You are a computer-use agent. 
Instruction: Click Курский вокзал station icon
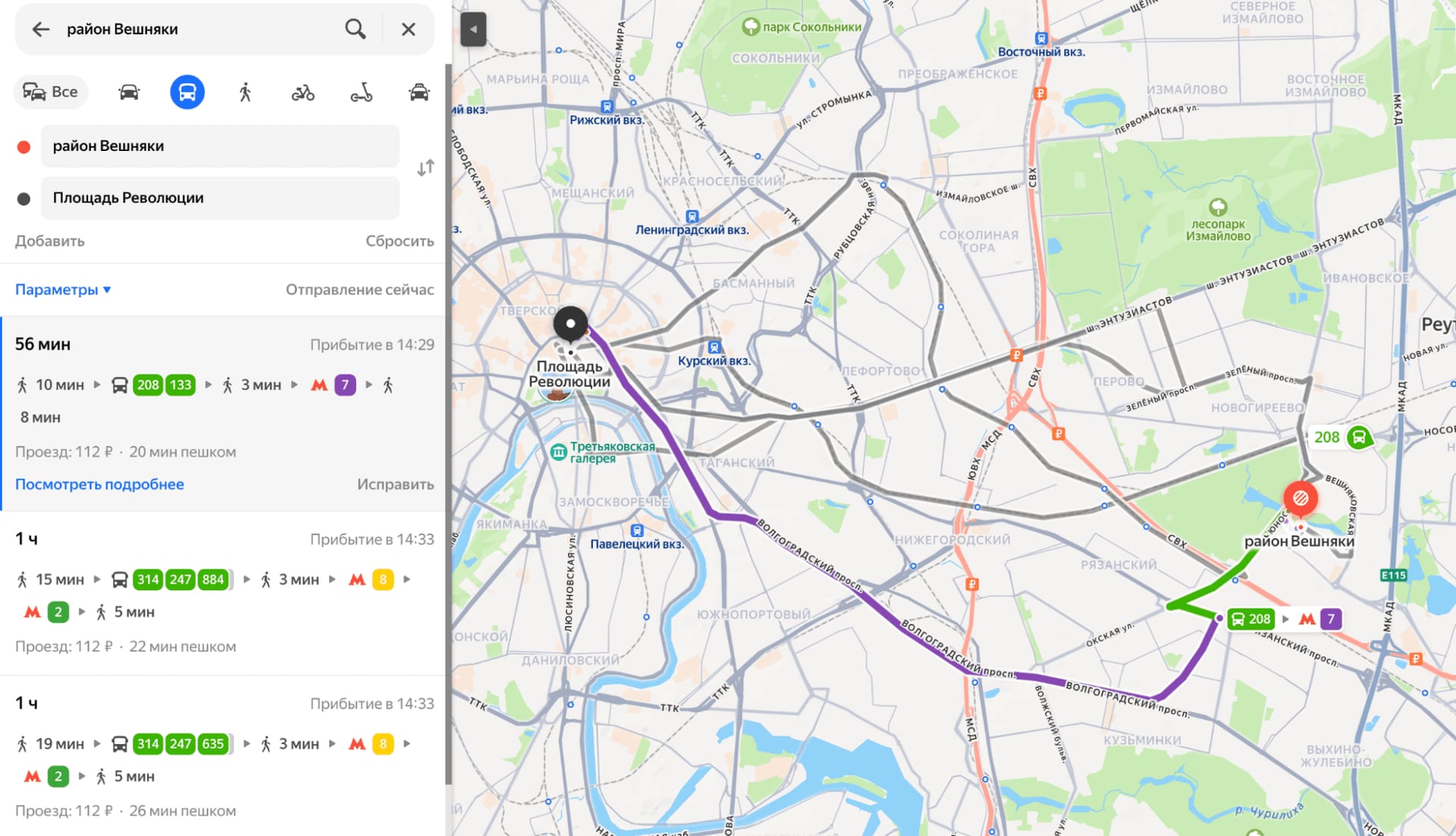tap(714, 347)
